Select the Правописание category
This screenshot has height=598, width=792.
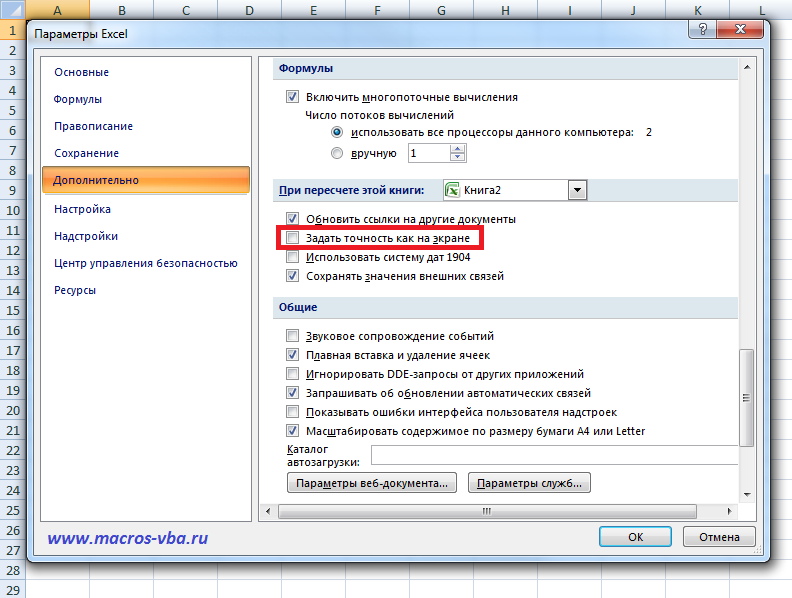[x=93, y=126]
